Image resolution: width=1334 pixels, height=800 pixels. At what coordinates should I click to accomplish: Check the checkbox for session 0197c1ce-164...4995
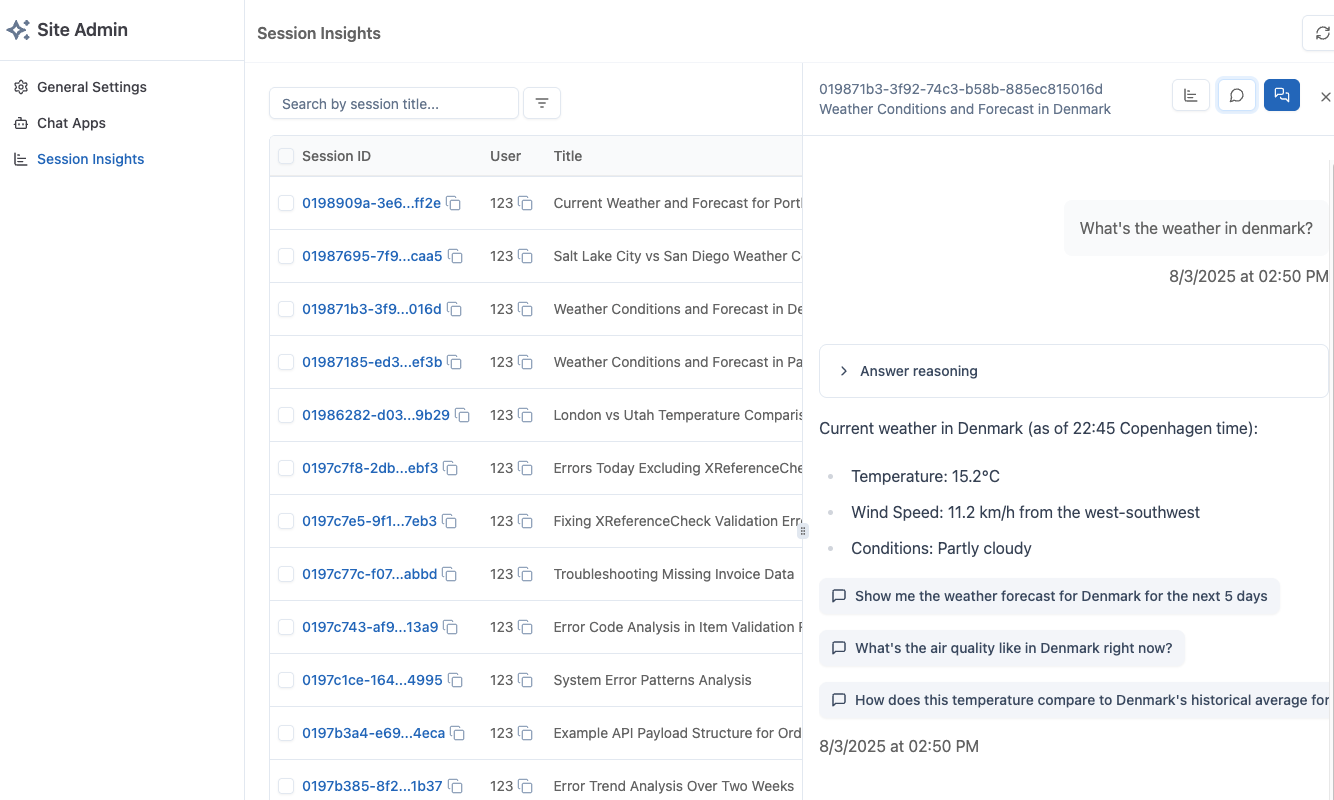286,679
